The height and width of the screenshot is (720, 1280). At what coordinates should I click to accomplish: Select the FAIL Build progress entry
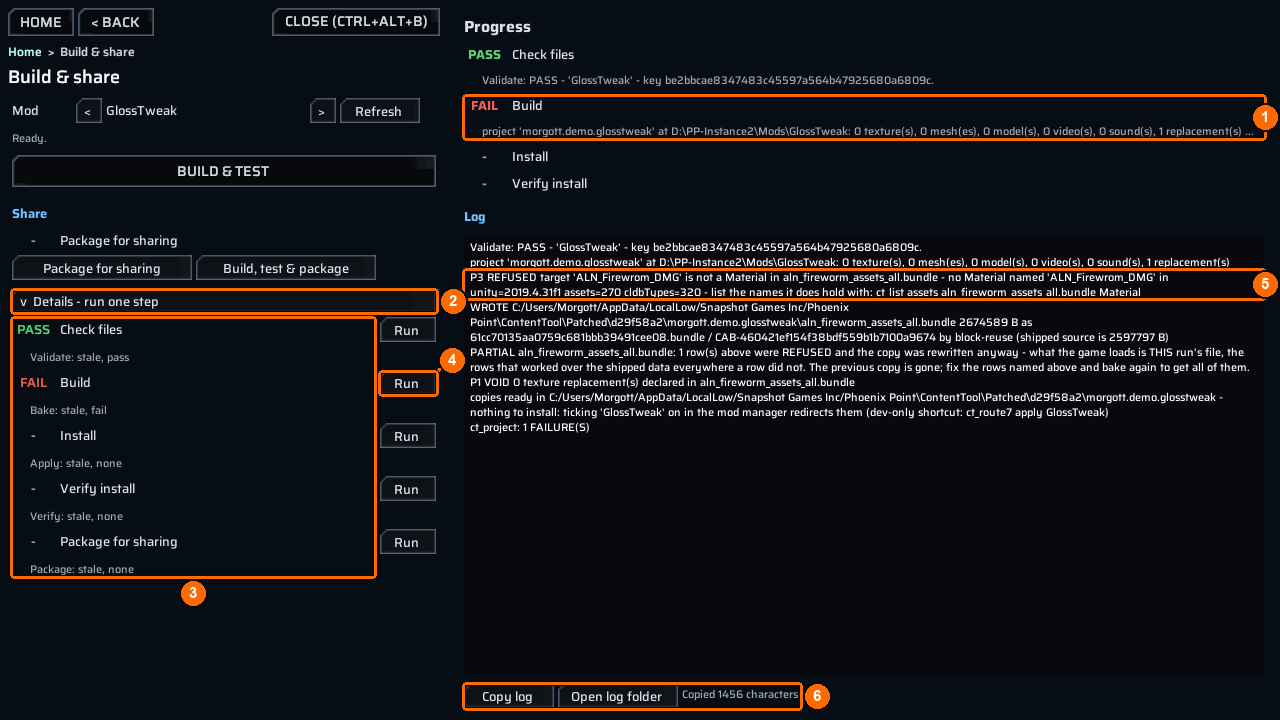(x=863, y=117)
